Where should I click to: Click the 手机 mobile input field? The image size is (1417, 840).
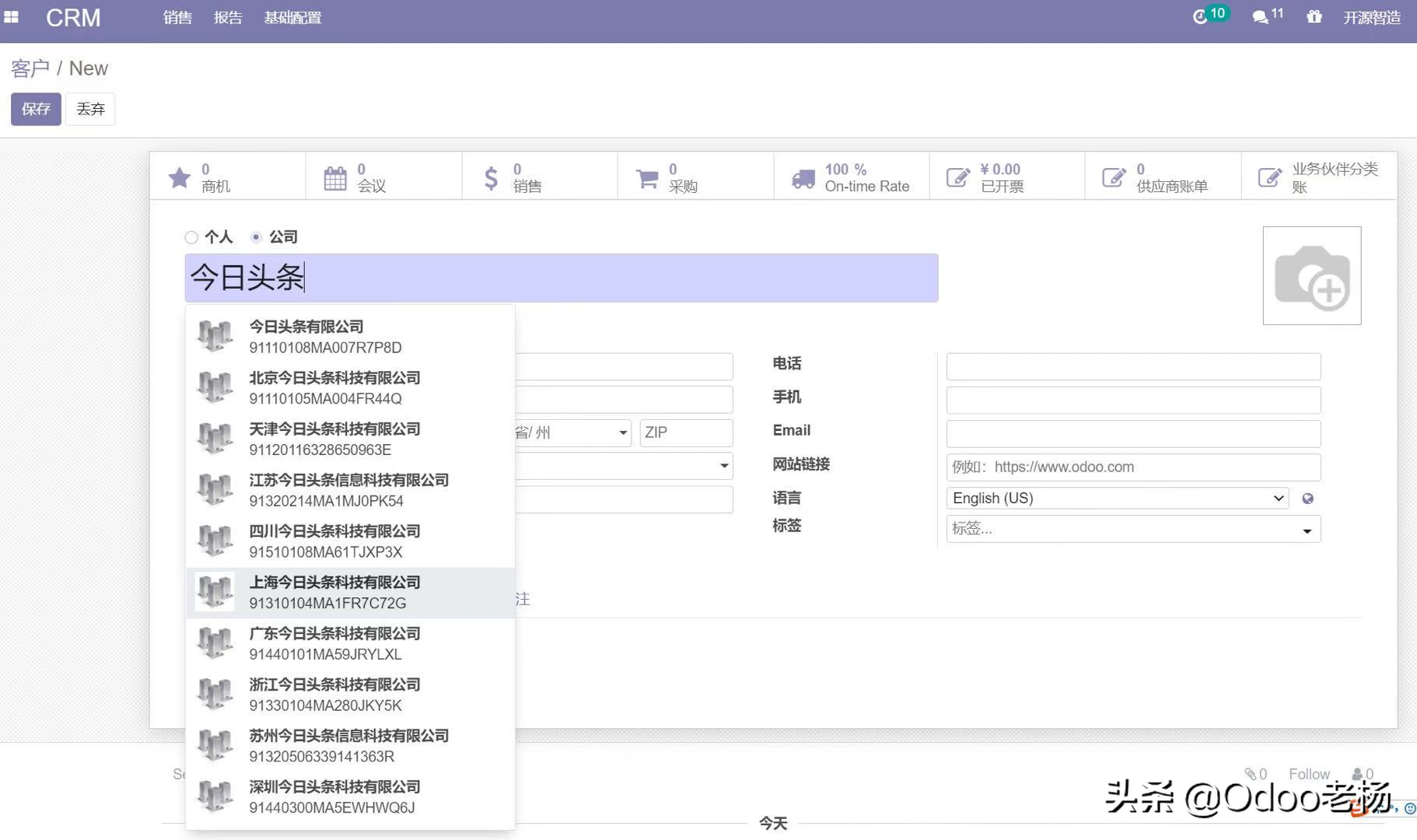point(1133,400)
